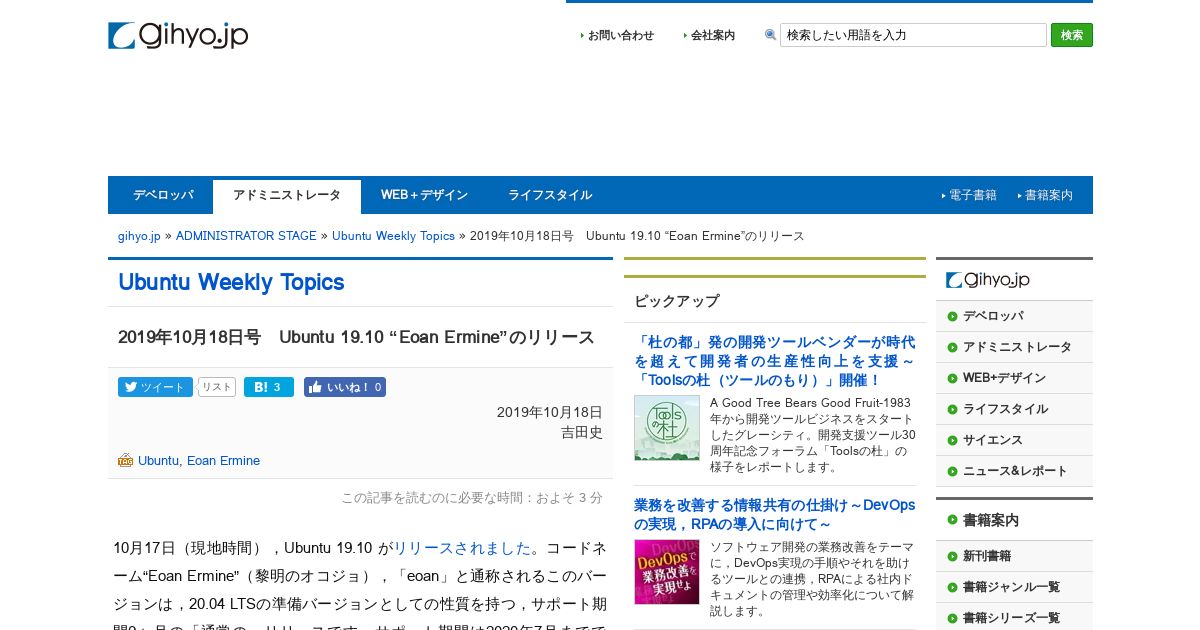Click the gihyo.jp header logo
This screenshot has width=1200, height=630.
(178, 35)
